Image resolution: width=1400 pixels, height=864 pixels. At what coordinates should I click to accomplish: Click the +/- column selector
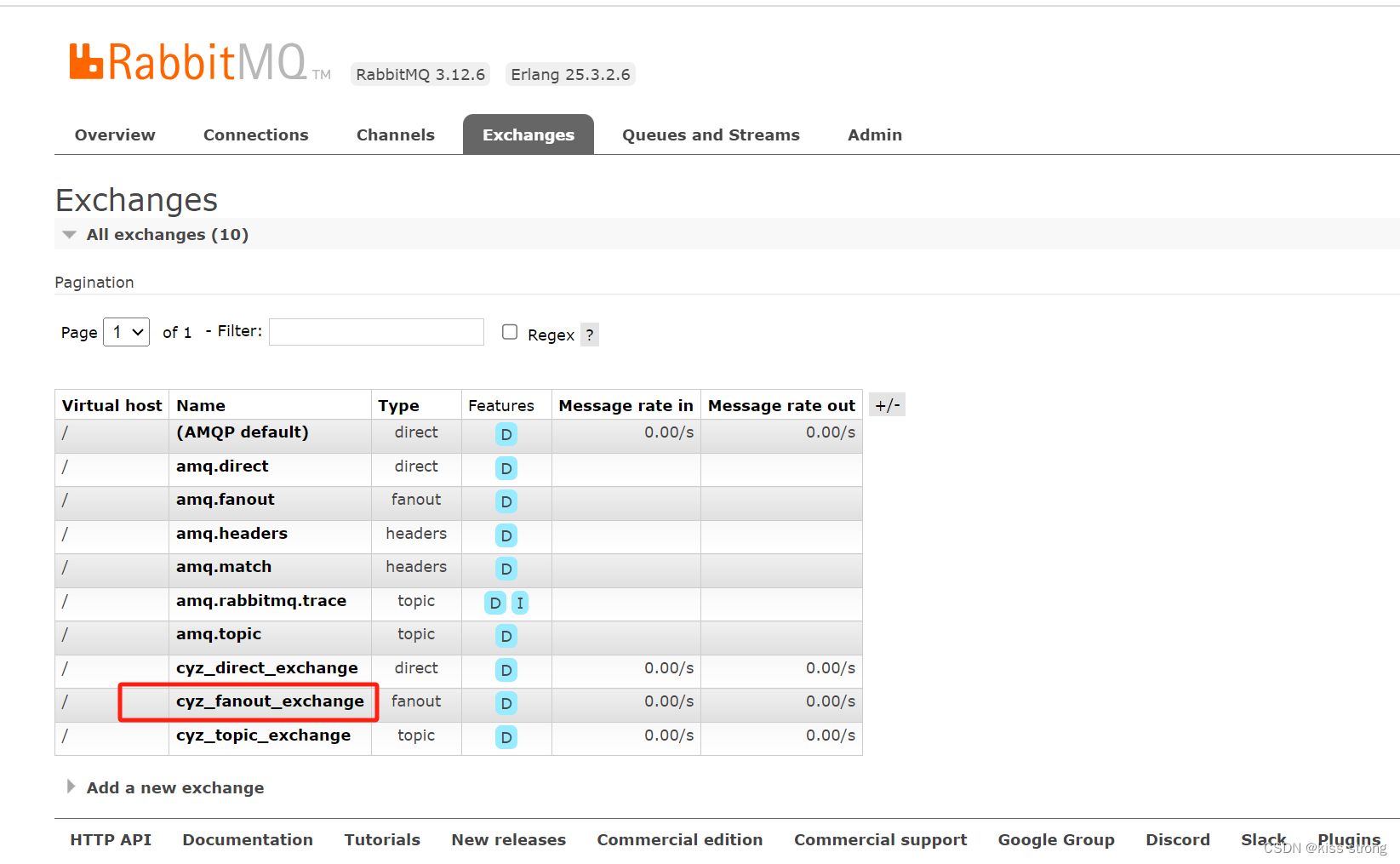pyautogui.click(x=887, y=405)
